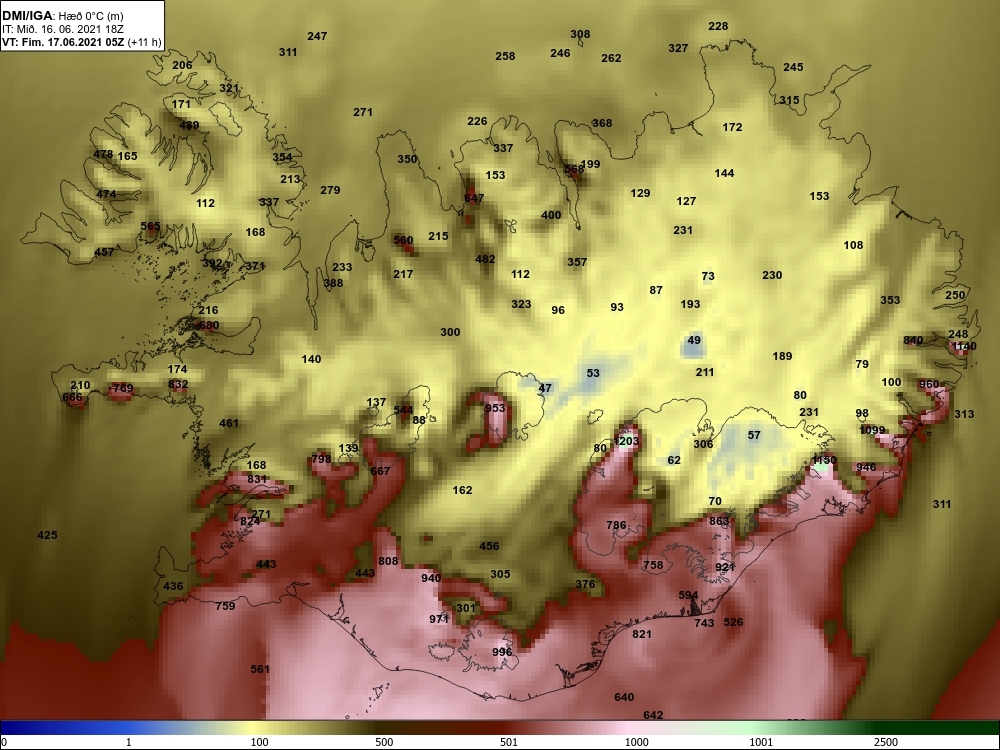Select the 544 map value
The width and height of the screenshot is (1000, 750).
click(x=403, y=410)
